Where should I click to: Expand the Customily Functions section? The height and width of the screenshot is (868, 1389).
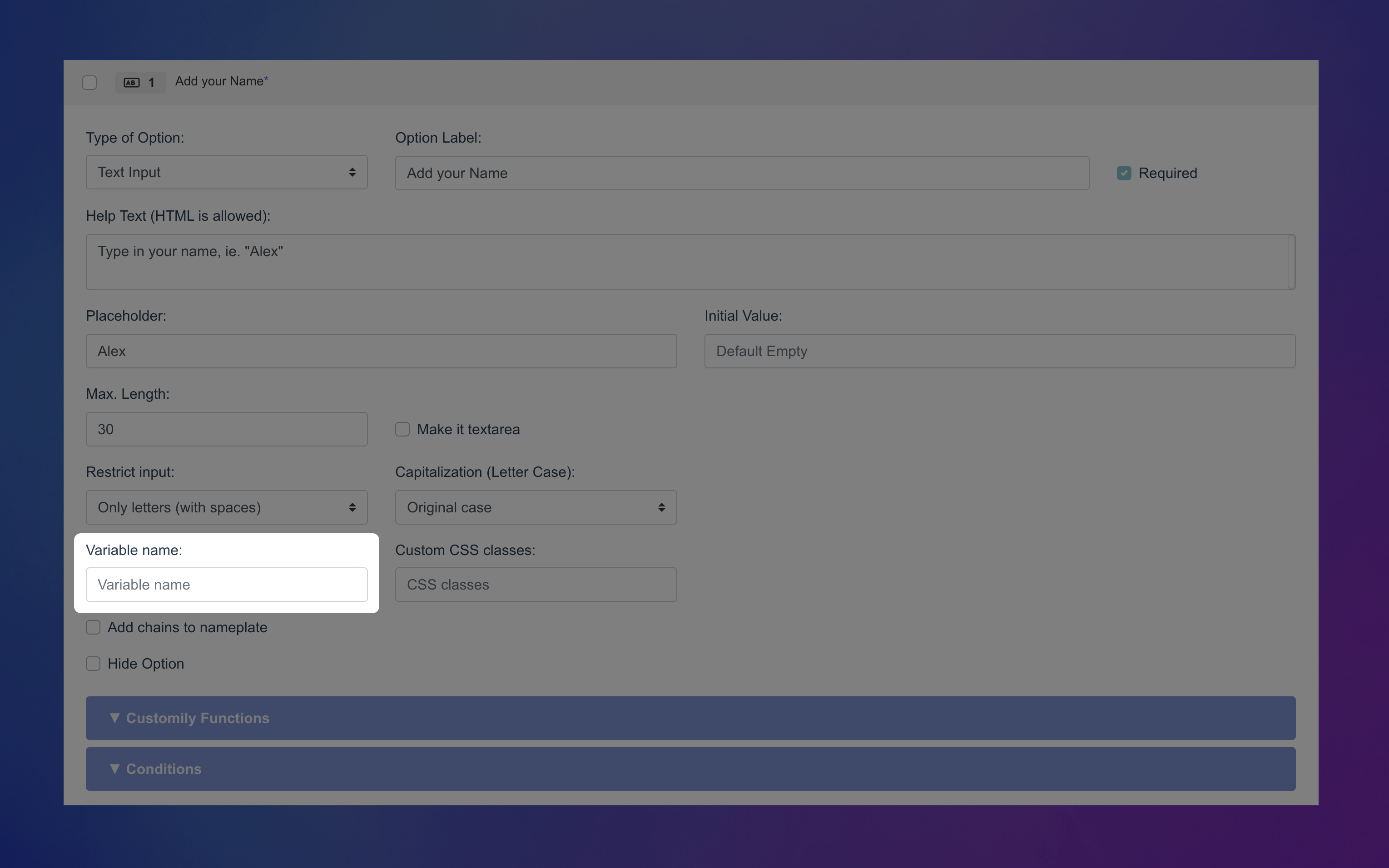tap(690, 718)
